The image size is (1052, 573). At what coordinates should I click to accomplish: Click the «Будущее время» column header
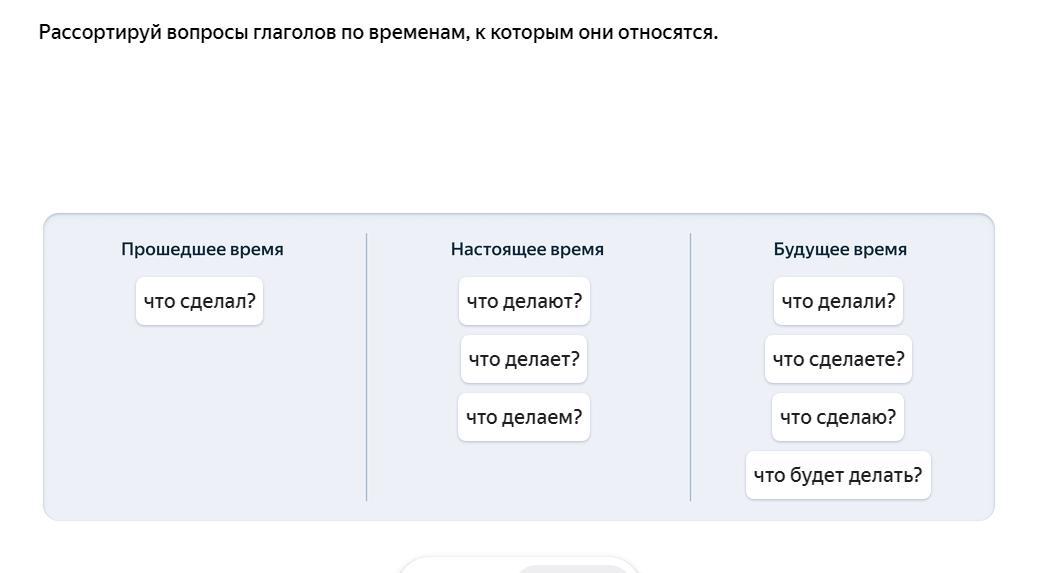[x=840, y=249]
